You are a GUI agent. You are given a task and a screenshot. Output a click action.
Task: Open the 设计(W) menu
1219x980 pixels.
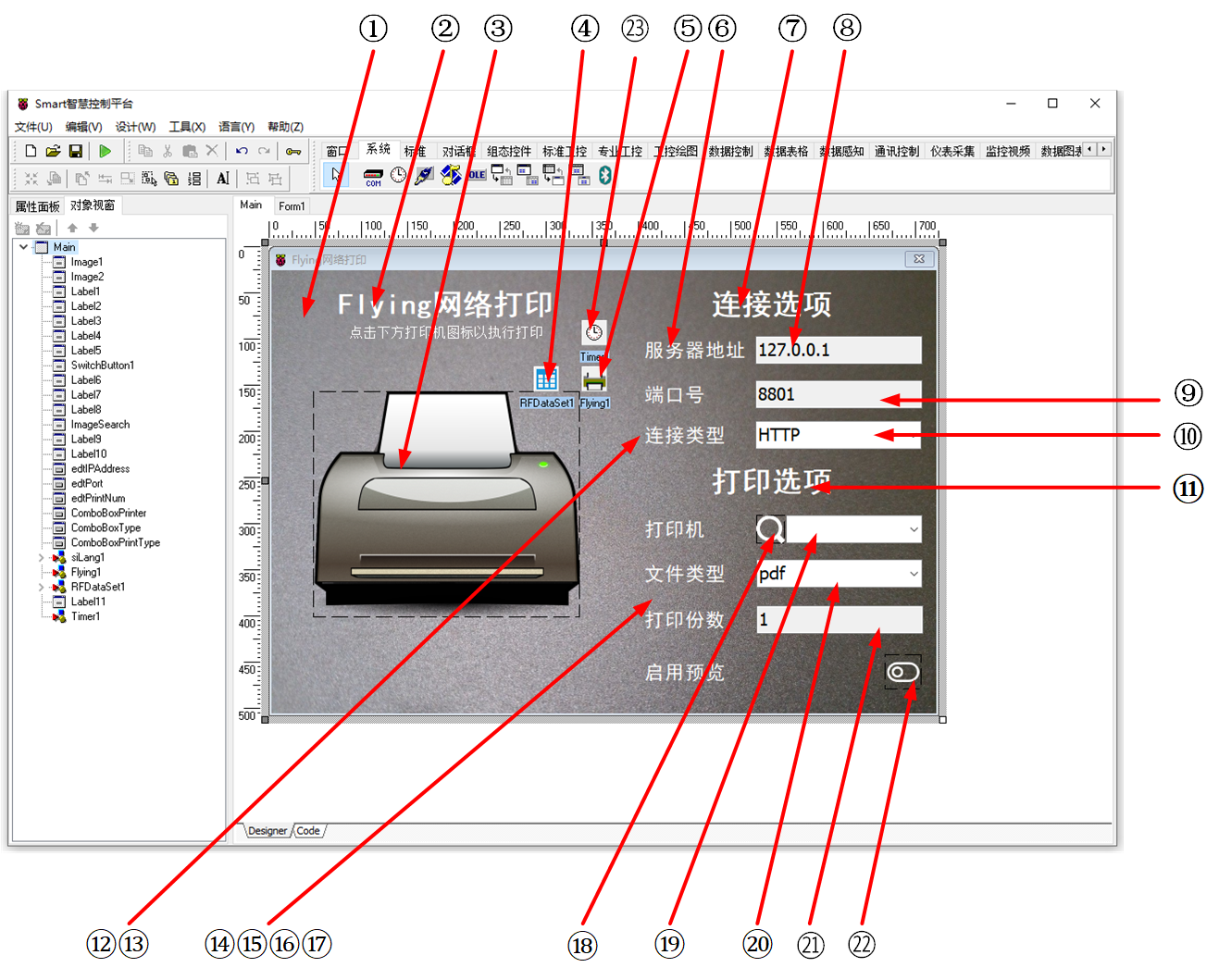135,127
